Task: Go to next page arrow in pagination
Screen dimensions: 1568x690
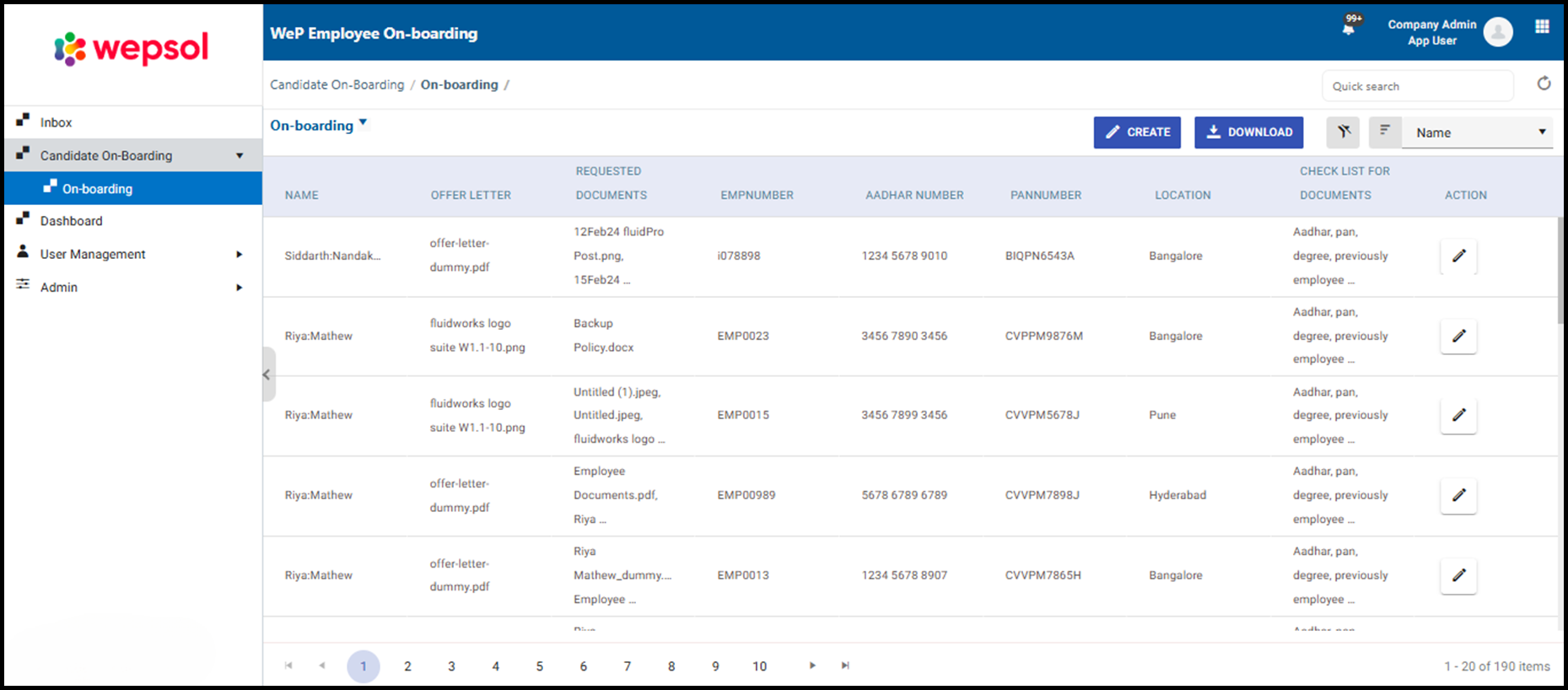Action: pos(812,666)
